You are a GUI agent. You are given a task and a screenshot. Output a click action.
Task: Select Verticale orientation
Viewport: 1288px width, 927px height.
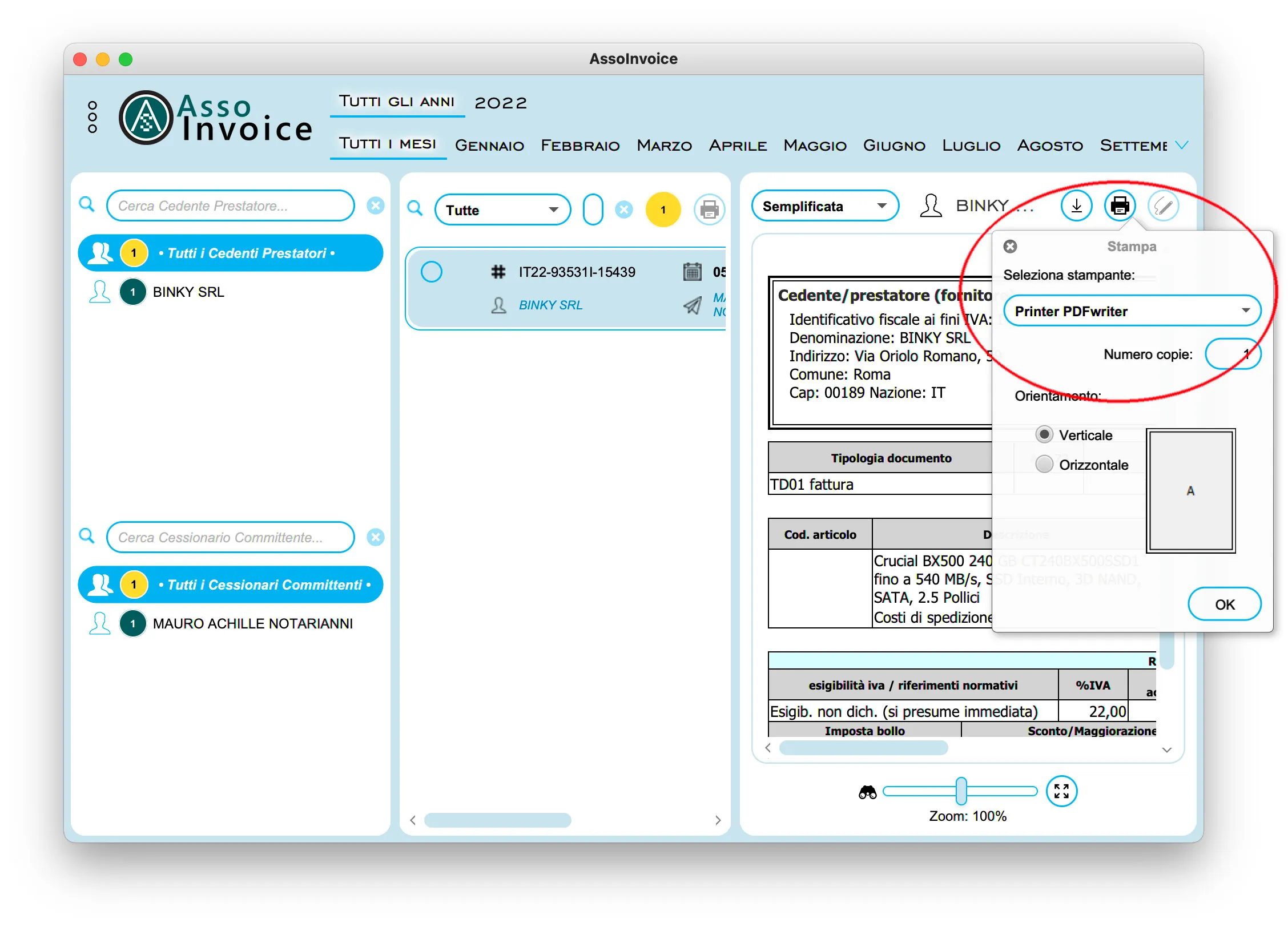[x=1045, y=434]
